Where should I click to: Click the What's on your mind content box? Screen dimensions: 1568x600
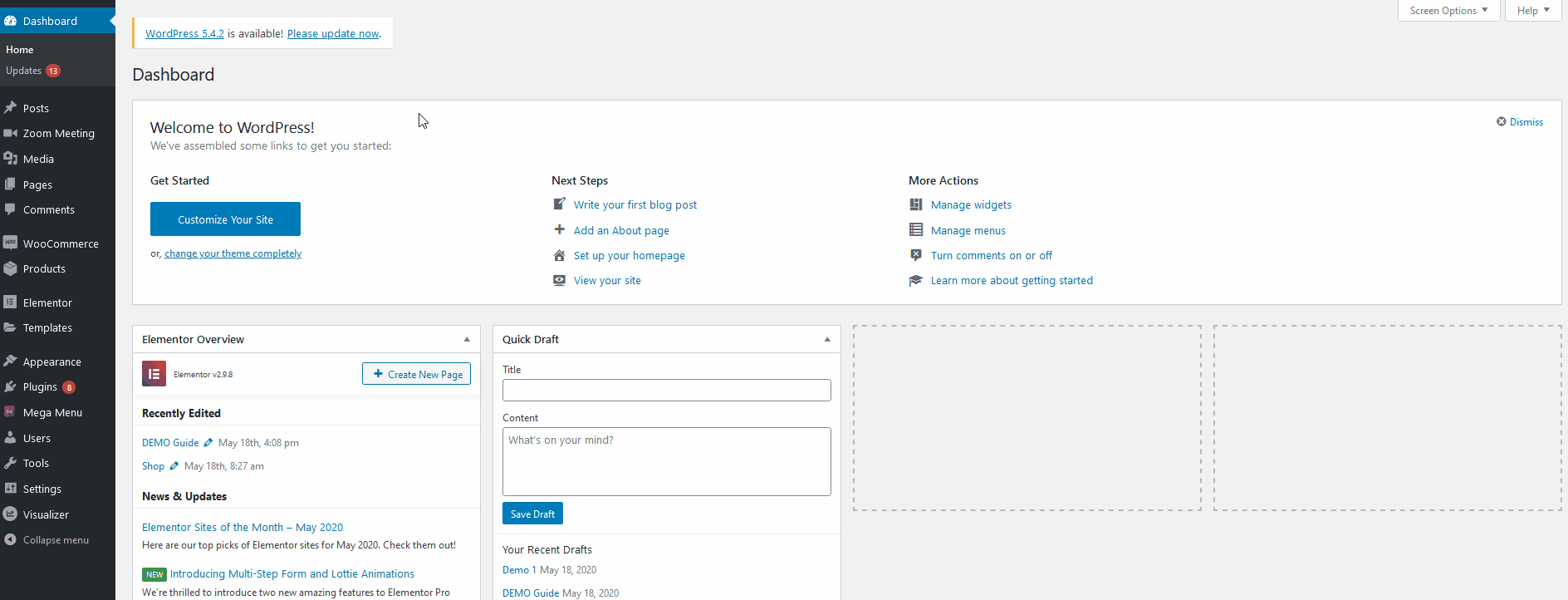point(666,461)
